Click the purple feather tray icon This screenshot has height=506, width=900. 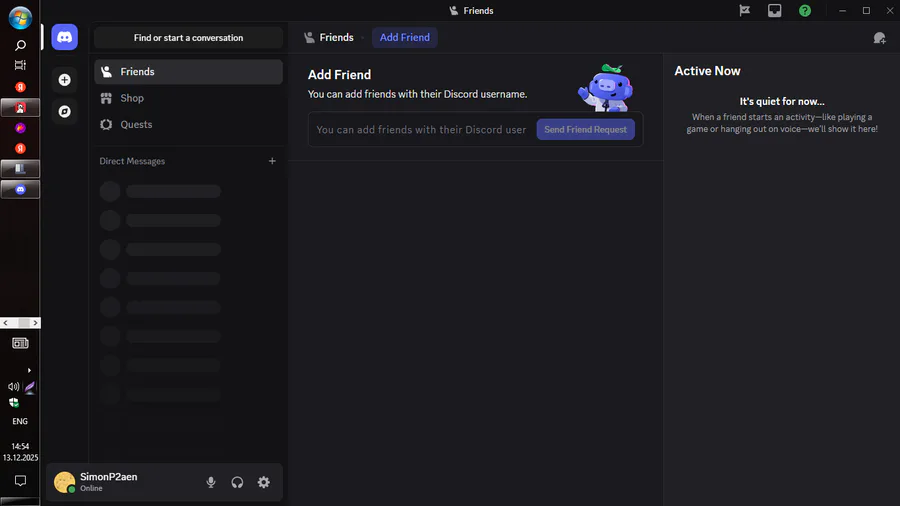pyautogui.click(x=30, y=387)
